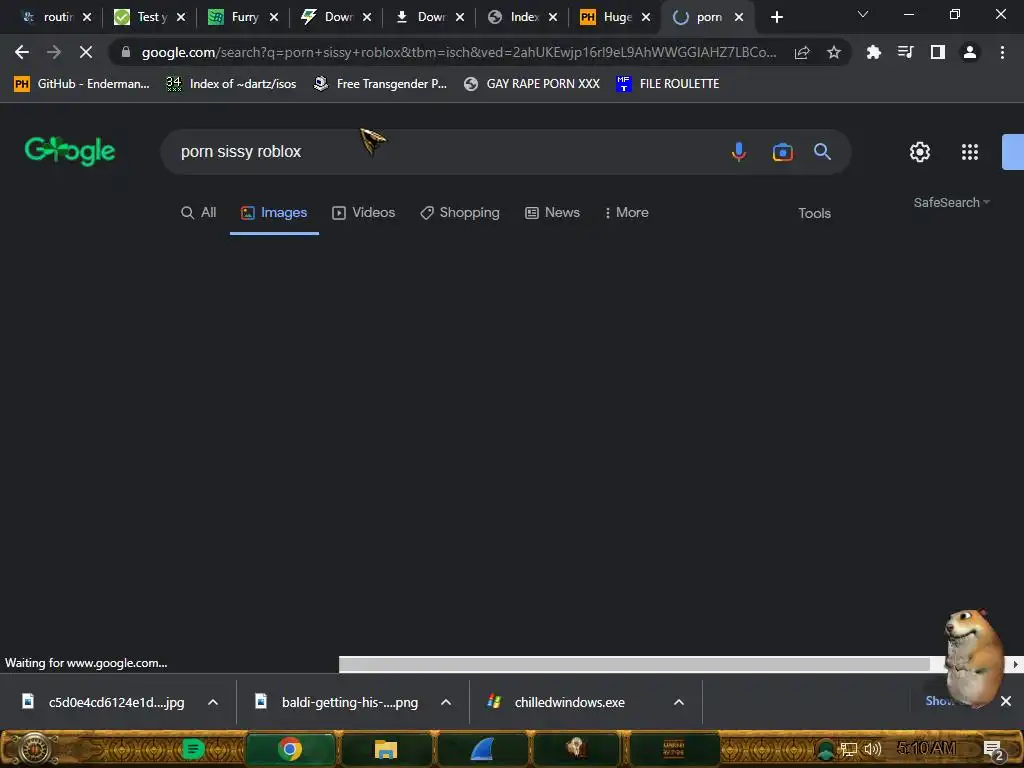Image resolution: width=1024 pixels, height=768 pixels.
Task: Switch to Shopping results
Action: 460,213
